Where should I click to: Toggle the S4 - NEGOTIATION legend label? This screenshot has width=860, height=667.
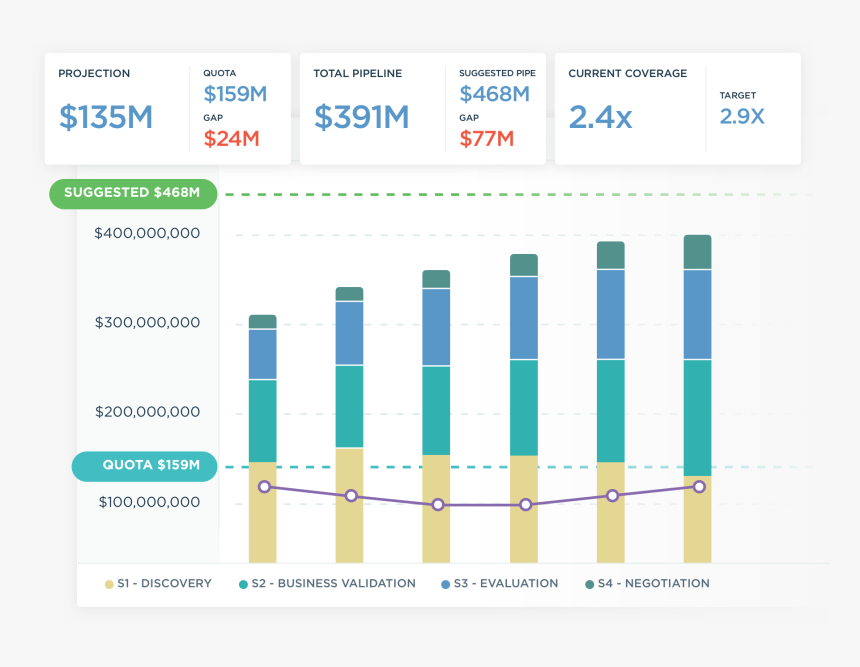[x=654, y=584]
